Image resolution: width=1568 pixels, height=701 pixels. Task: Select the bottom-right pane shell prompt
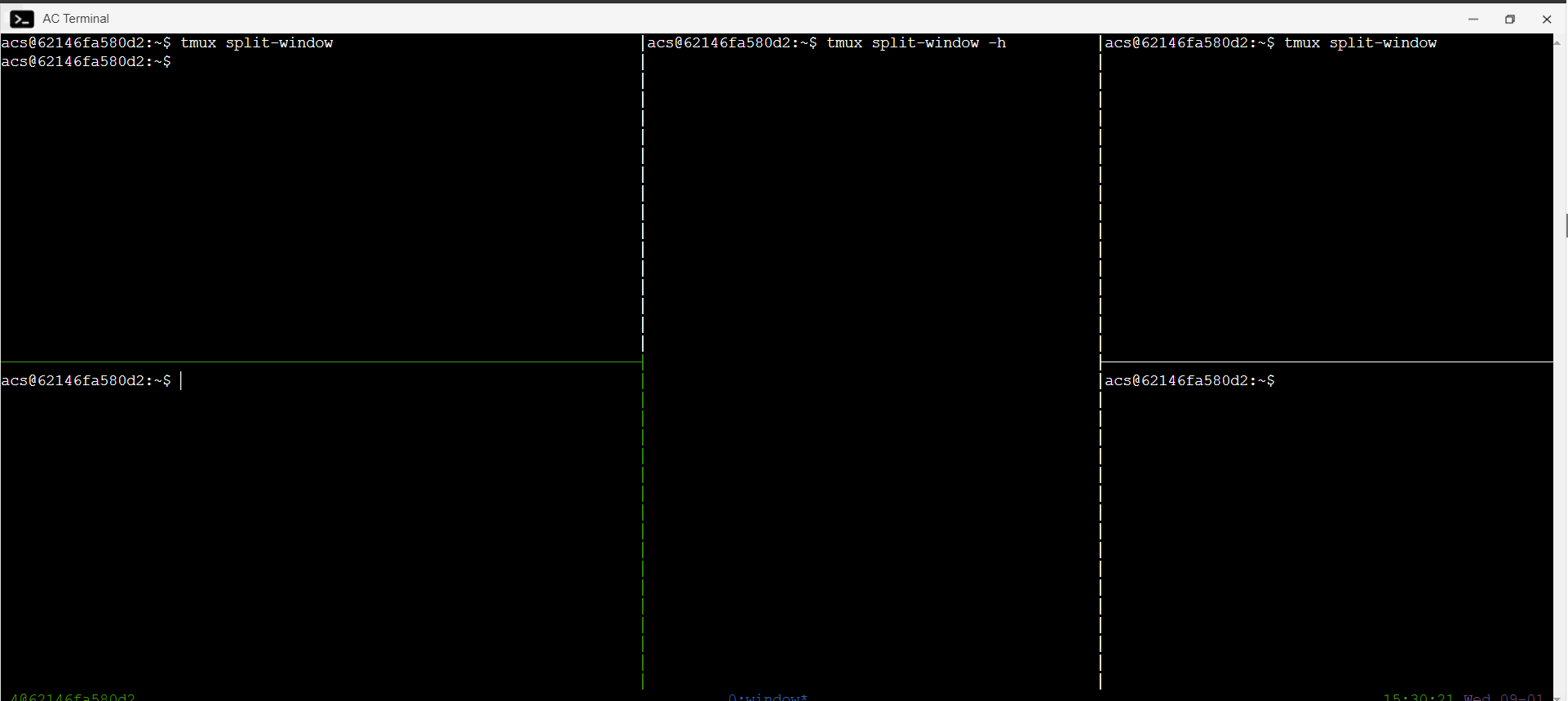click(x=1189, y=380)
